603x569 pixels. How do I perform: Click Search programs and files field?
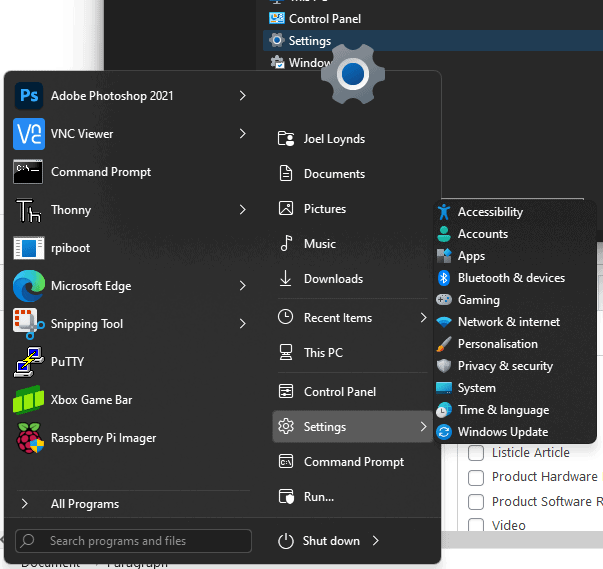coord(133,541)
